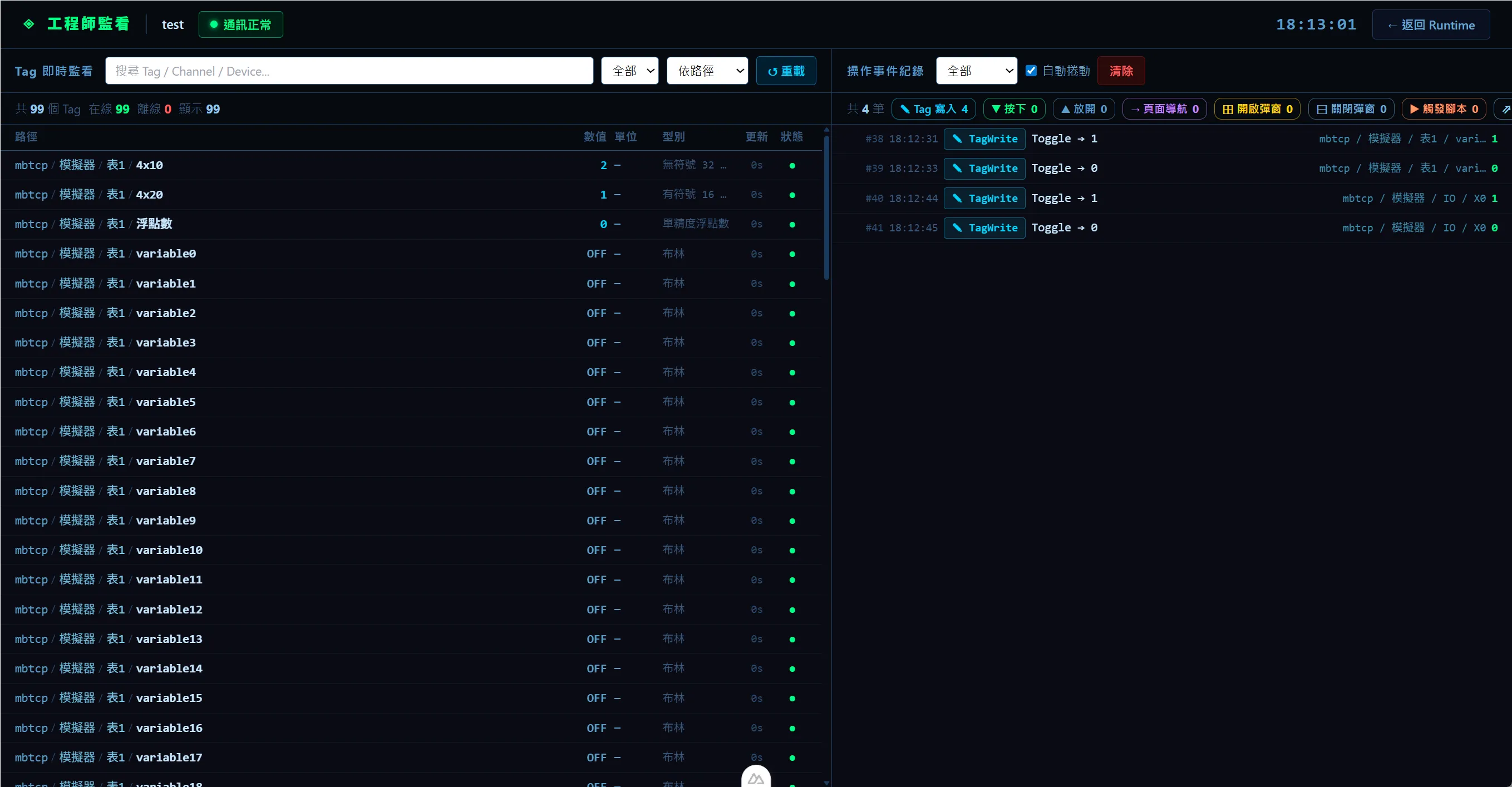The width and height of the screenshot is (1512, 787).
Task: Filter events by 關閉彈窗
Action: [x=1351, y=109]
